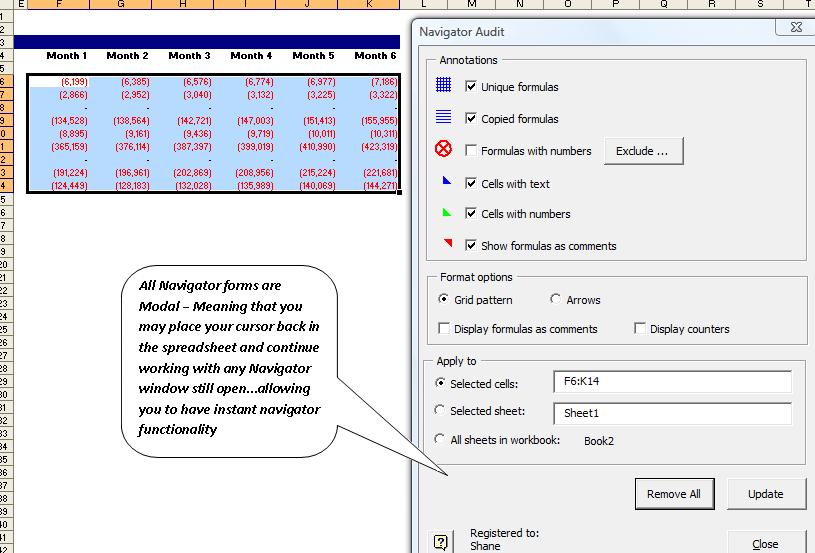Select the Month 3 column header cell
This screenshot has width=815, height=553.
(x=189, y=56)
